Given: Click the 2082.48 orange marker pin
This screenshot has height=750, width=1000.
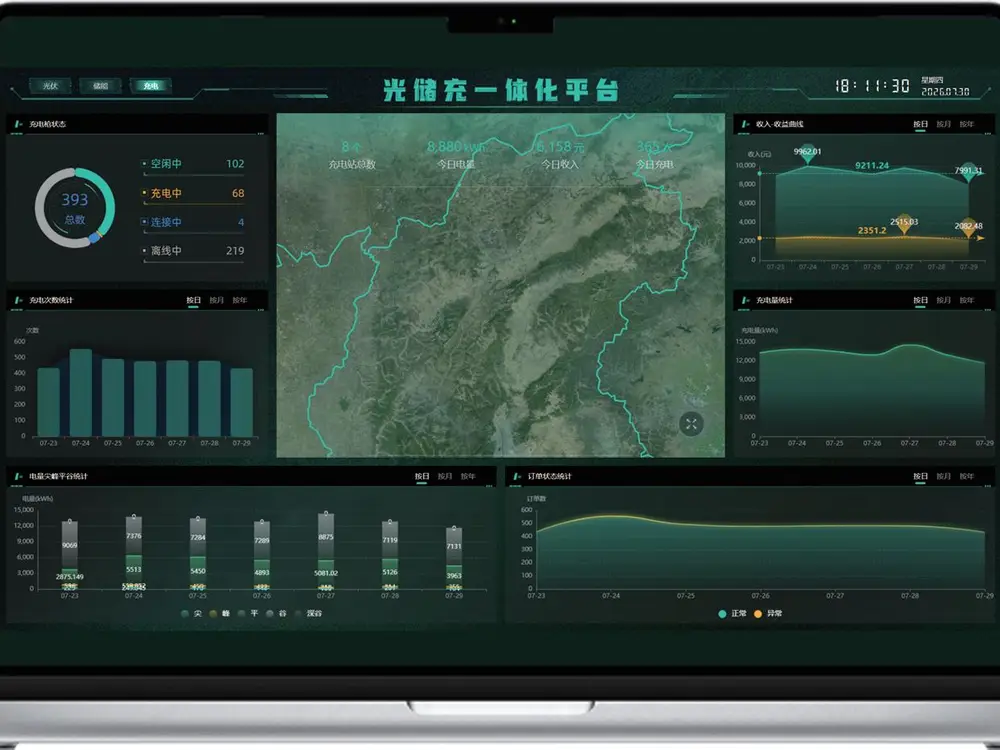Looking at the screenshot, I should [x=968, y=226].
